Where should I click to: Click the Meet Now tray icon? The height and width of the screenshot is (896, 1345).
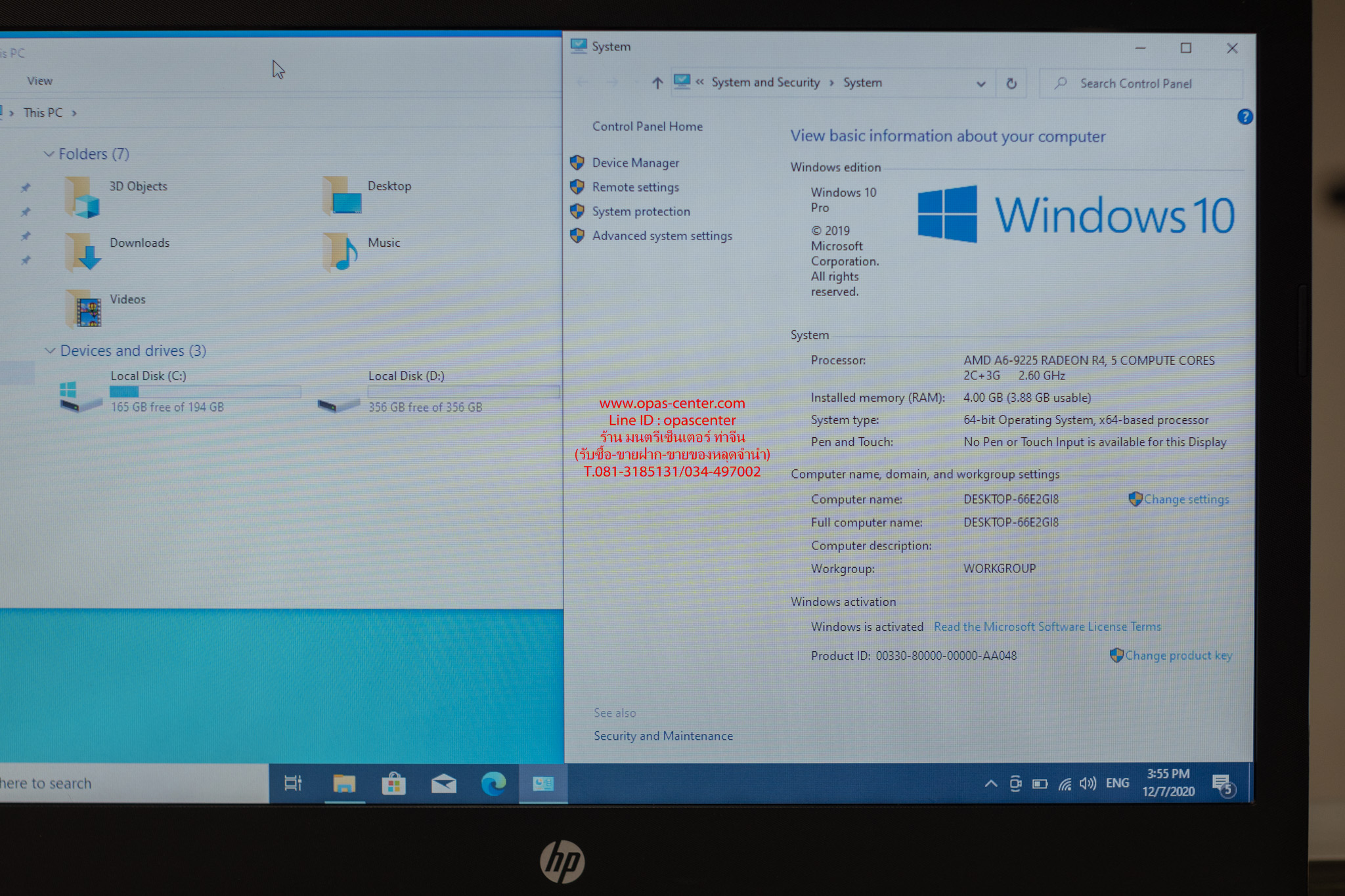1015,783
